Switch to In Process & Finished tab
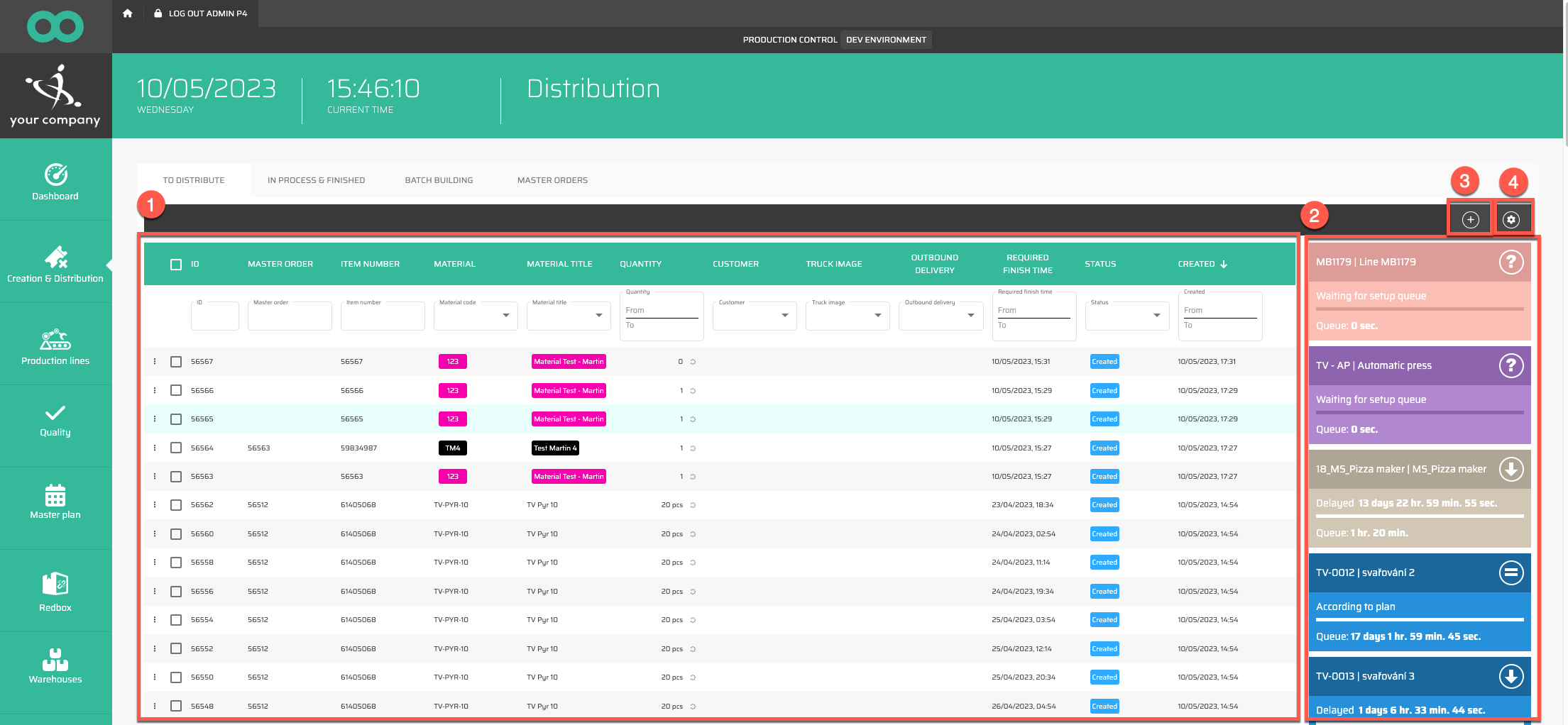 click(316, 180)
